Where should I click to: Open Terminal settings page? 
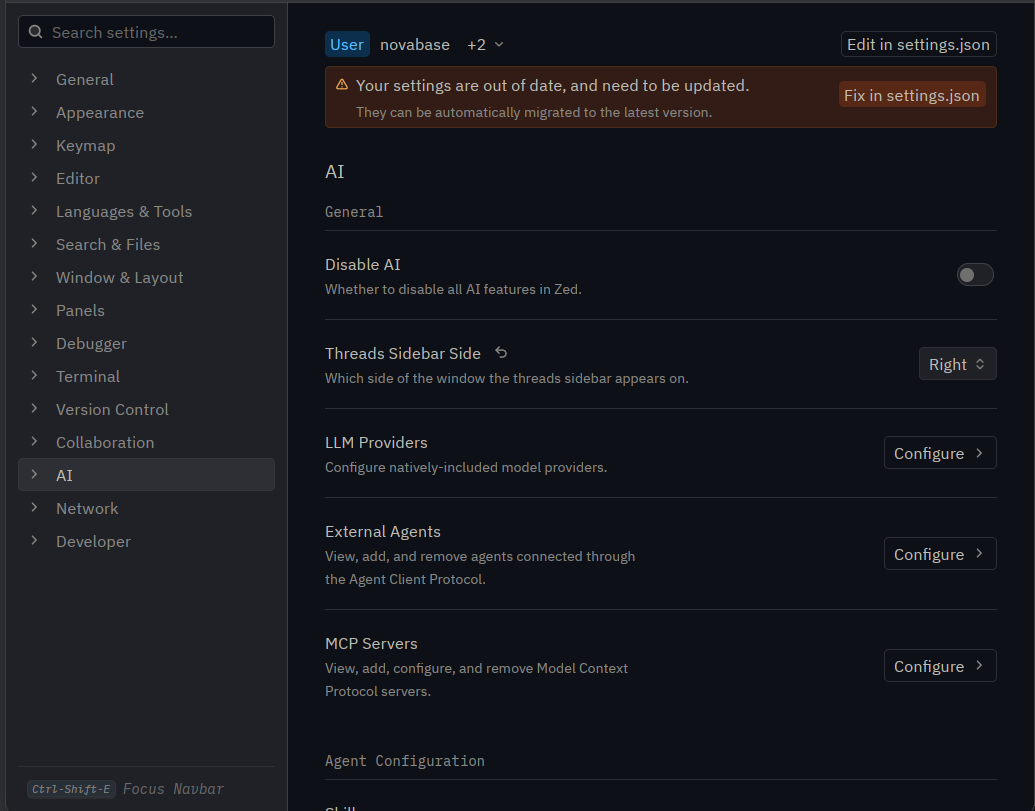click(146, 376)
